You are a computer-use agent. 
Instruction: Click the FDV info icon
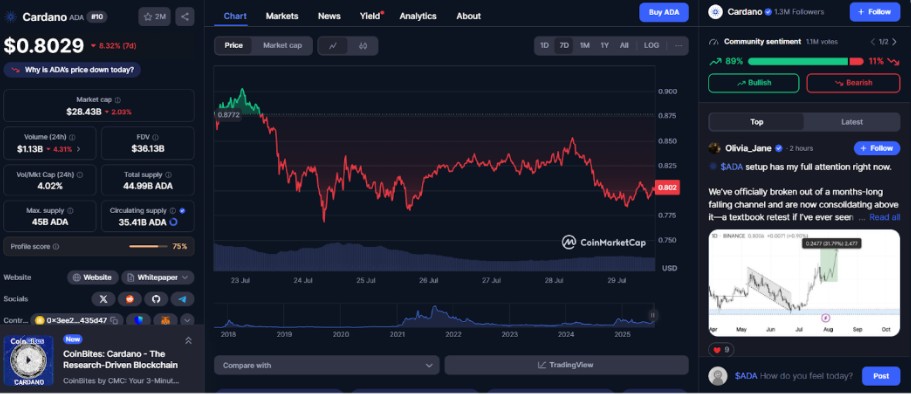(155, 137)
